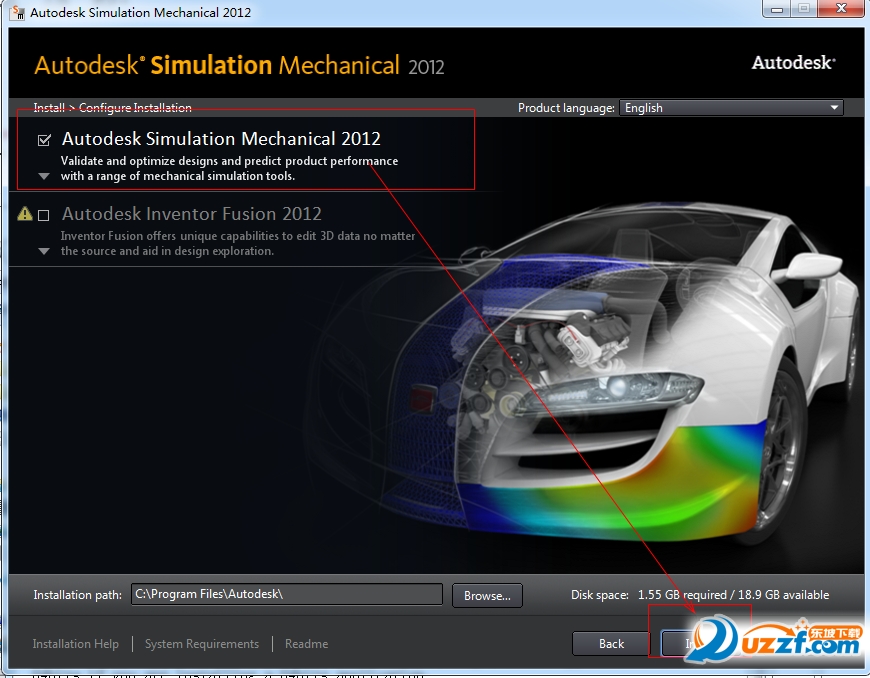Image resolution: width=870 pixels, height=678 pixels.
Task: Click warning icon beside Inventor Fusion
Action: [24, 214]
